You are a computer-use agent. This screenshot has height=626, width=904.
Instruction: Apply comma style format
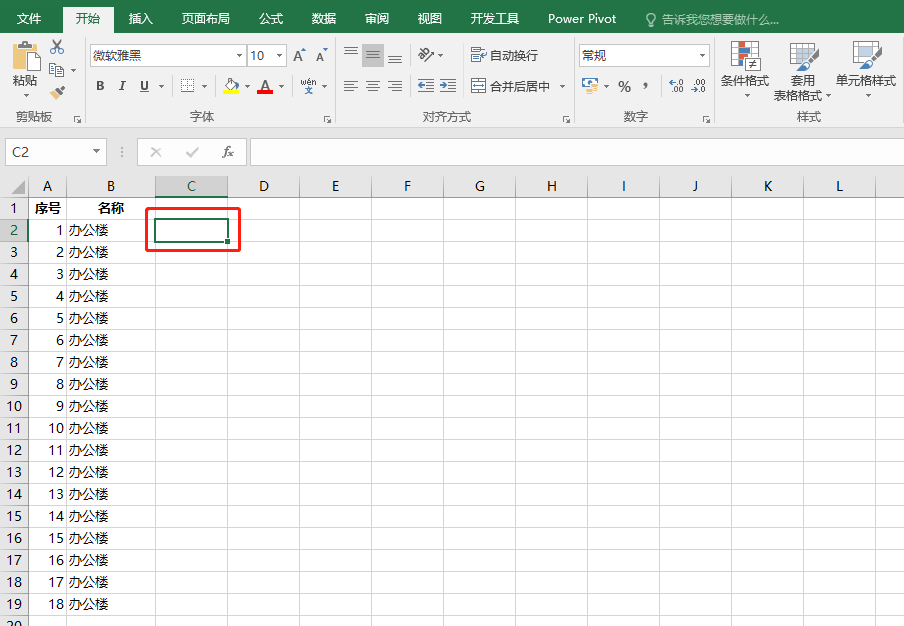[646, 86]
